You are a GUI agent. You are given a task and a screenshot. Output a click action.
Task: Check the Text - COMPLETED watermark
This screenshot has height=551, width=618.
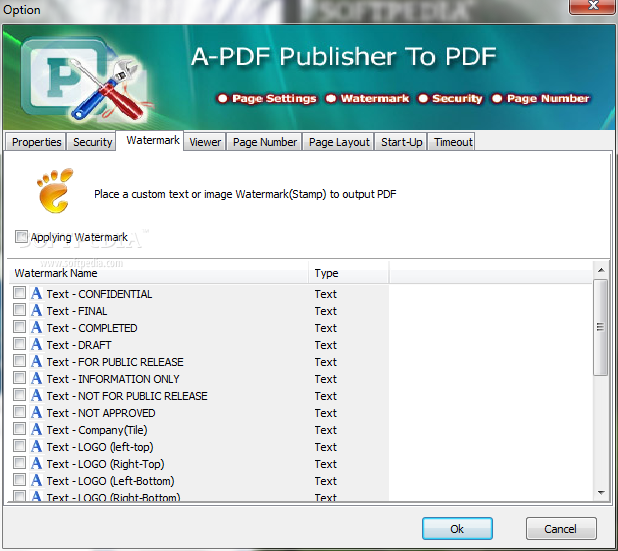19,327
